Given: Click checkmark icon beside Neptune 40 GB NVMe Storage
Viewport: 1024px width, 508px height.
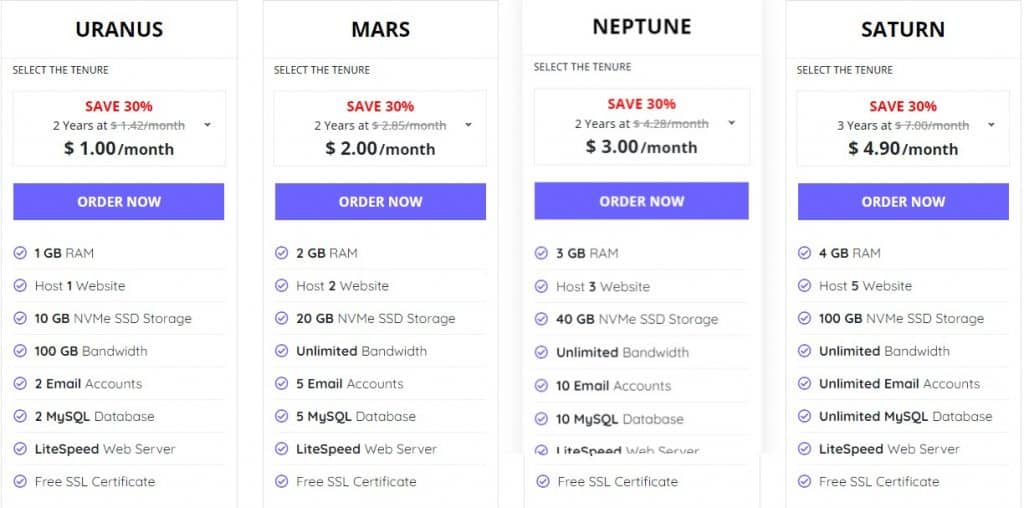Looking at the screenshot, I should coord(542,319).
